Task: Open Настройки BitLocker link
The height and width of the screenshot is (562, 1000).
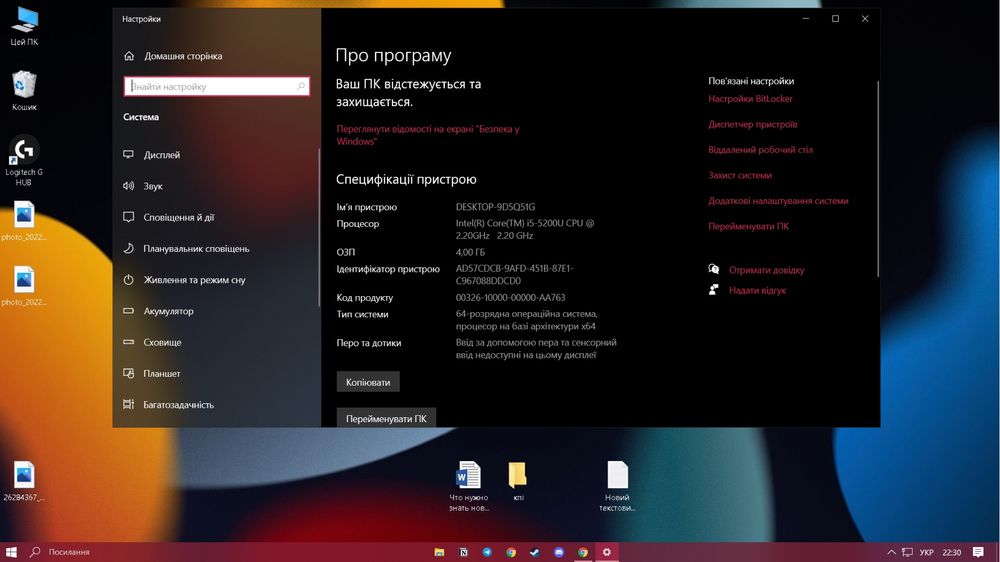Action: click(x=750, y=99)
